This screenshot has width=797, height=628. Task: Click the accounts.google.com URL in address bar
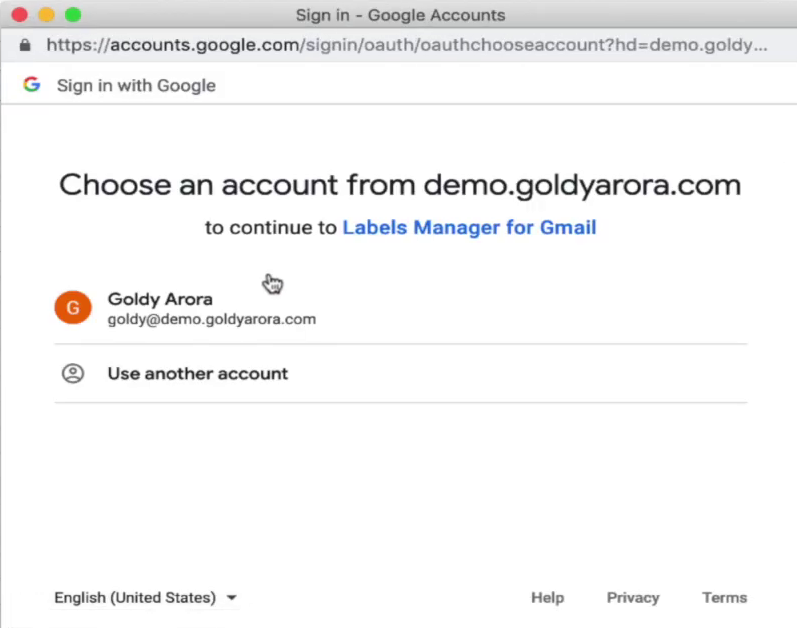(407, 45)
